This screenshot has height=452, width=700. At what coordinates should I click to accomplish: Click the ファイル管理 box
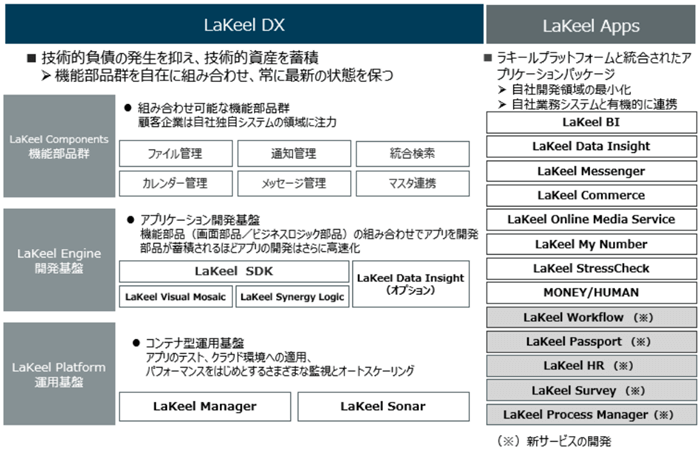(176, 154)
